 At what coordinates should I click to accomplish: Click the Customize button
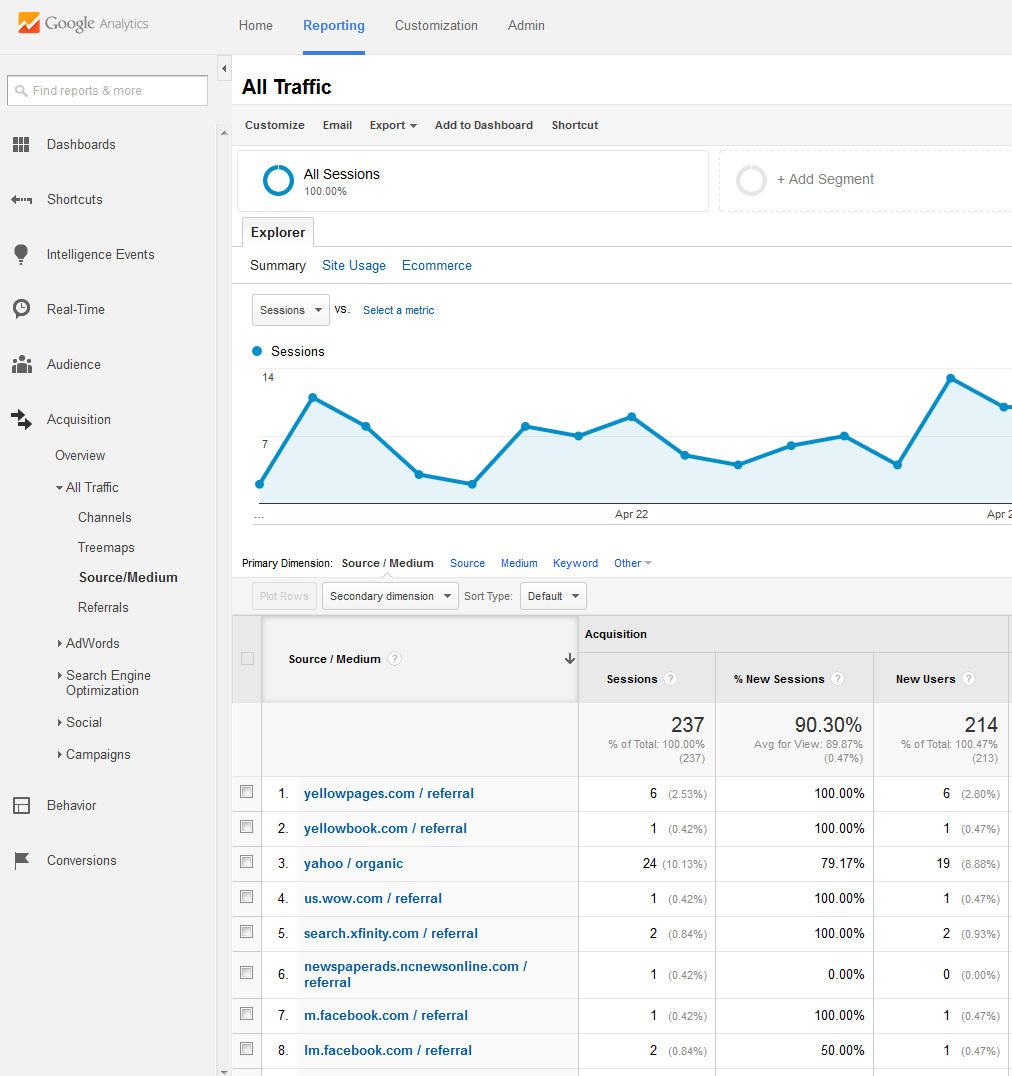274,126
